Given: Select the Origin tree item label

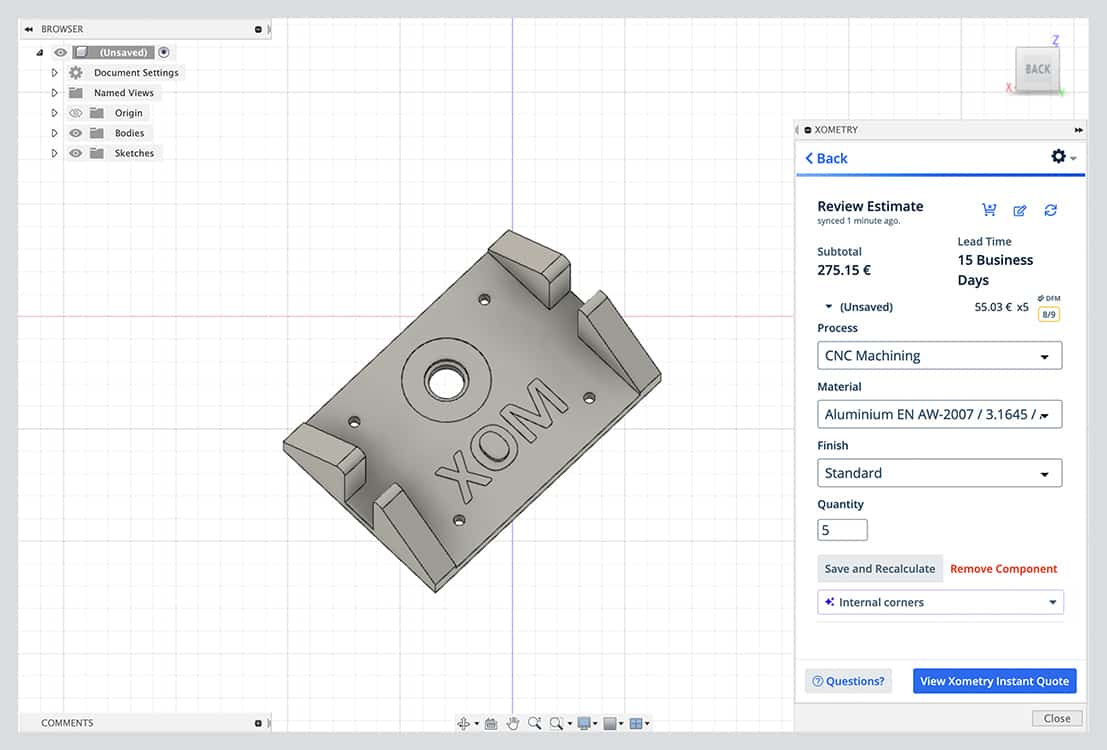Looking at the screenshot, I should [x=128, y=113].
